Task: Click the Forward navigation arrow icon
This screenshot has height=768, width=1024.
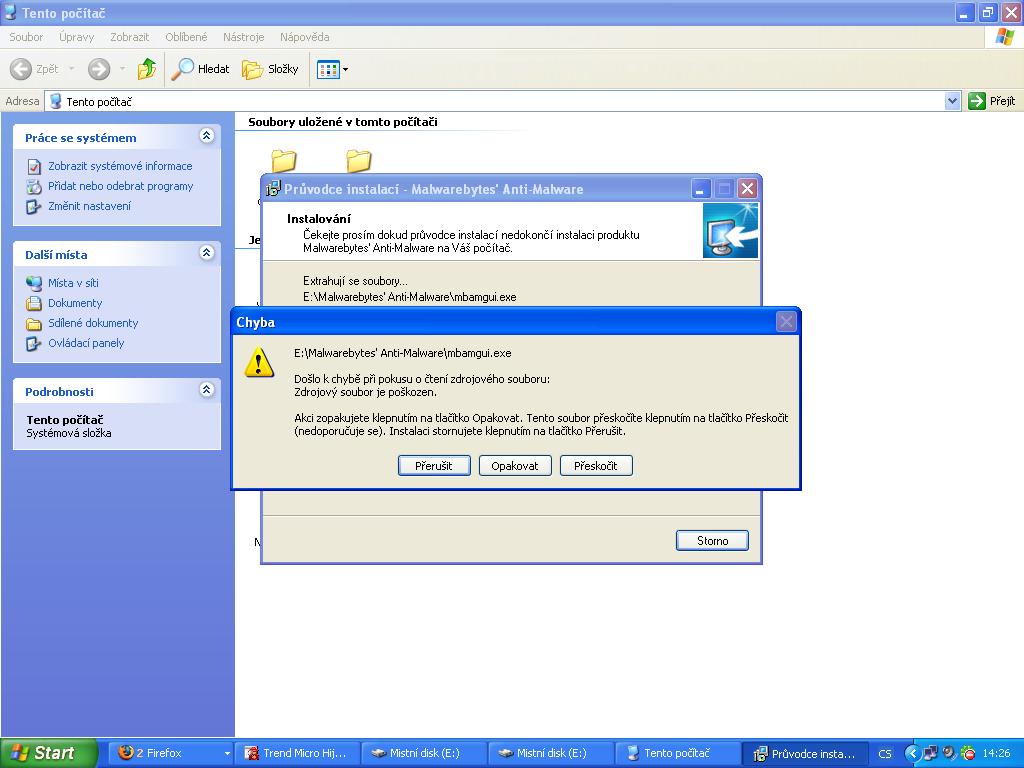Action: [99, 69]
